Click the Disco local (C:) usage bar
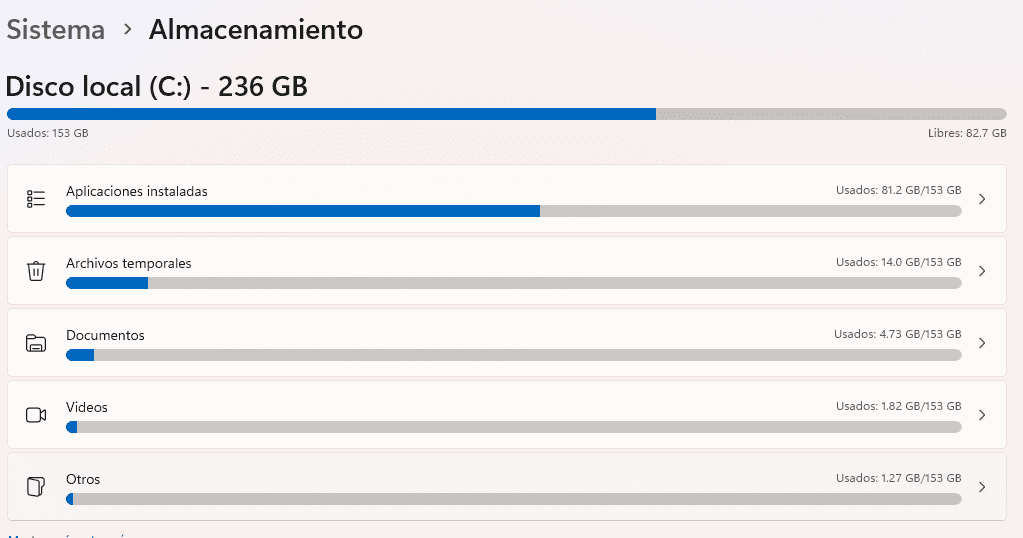Image resolution: width=1023 pixels, height=538 pixels. pos(506,114)
